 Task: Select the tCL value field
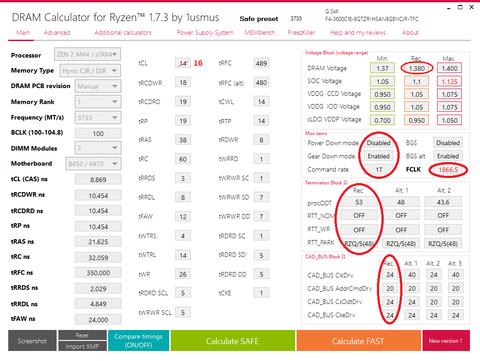tap(183, 63)
